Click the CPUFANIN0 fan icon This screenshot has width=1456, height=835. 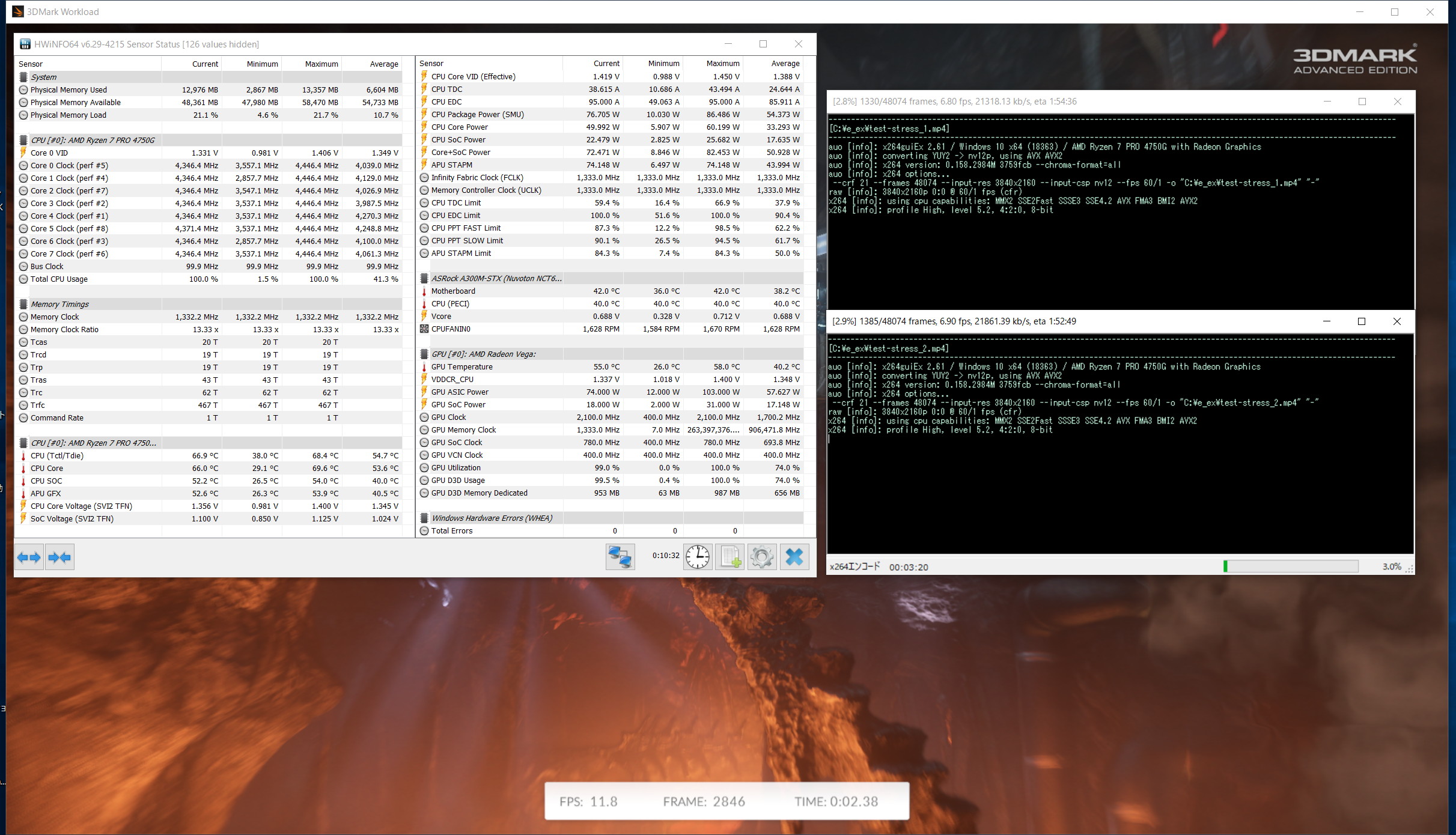(424, 329)
